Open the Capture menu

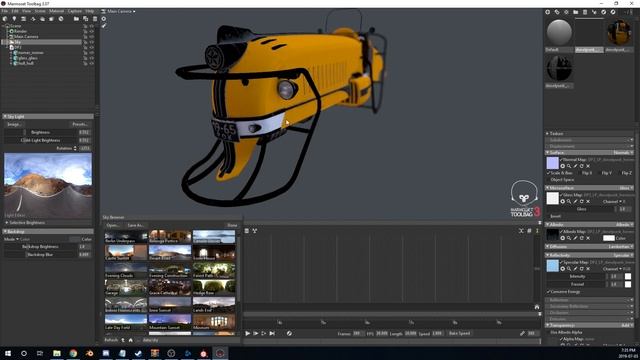tap(75, 11)
